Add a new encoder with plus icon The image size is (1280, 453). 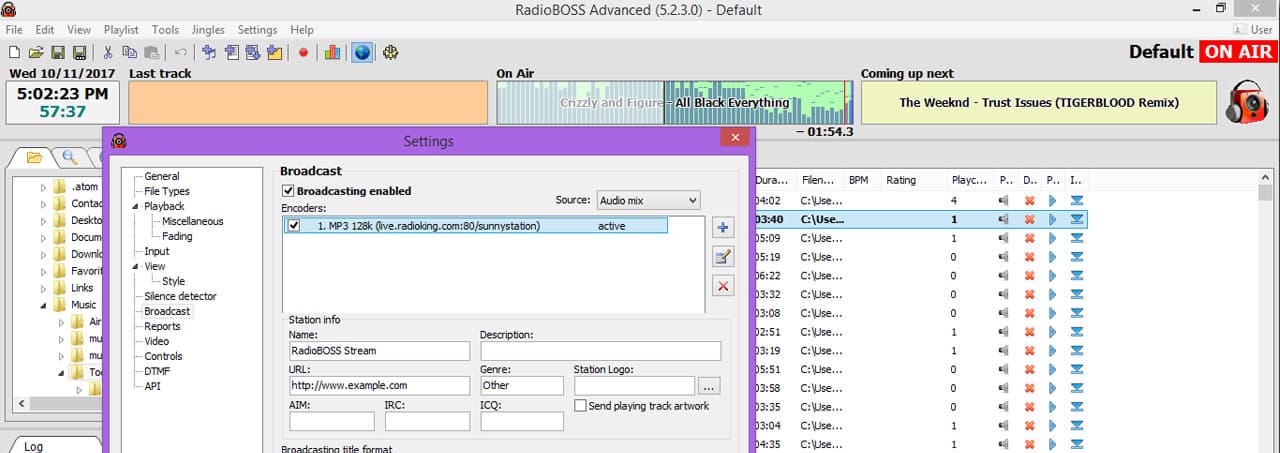[723, 228]
